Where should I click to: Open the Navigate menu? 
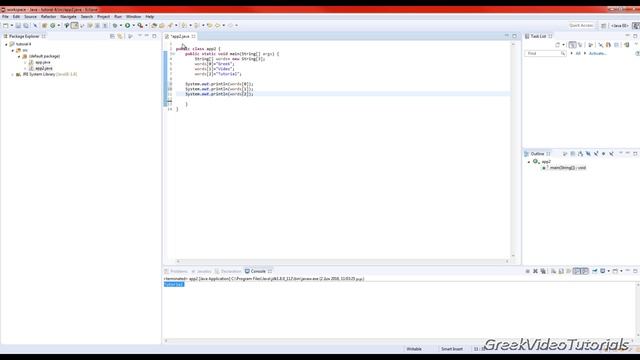tap(68, 17)
